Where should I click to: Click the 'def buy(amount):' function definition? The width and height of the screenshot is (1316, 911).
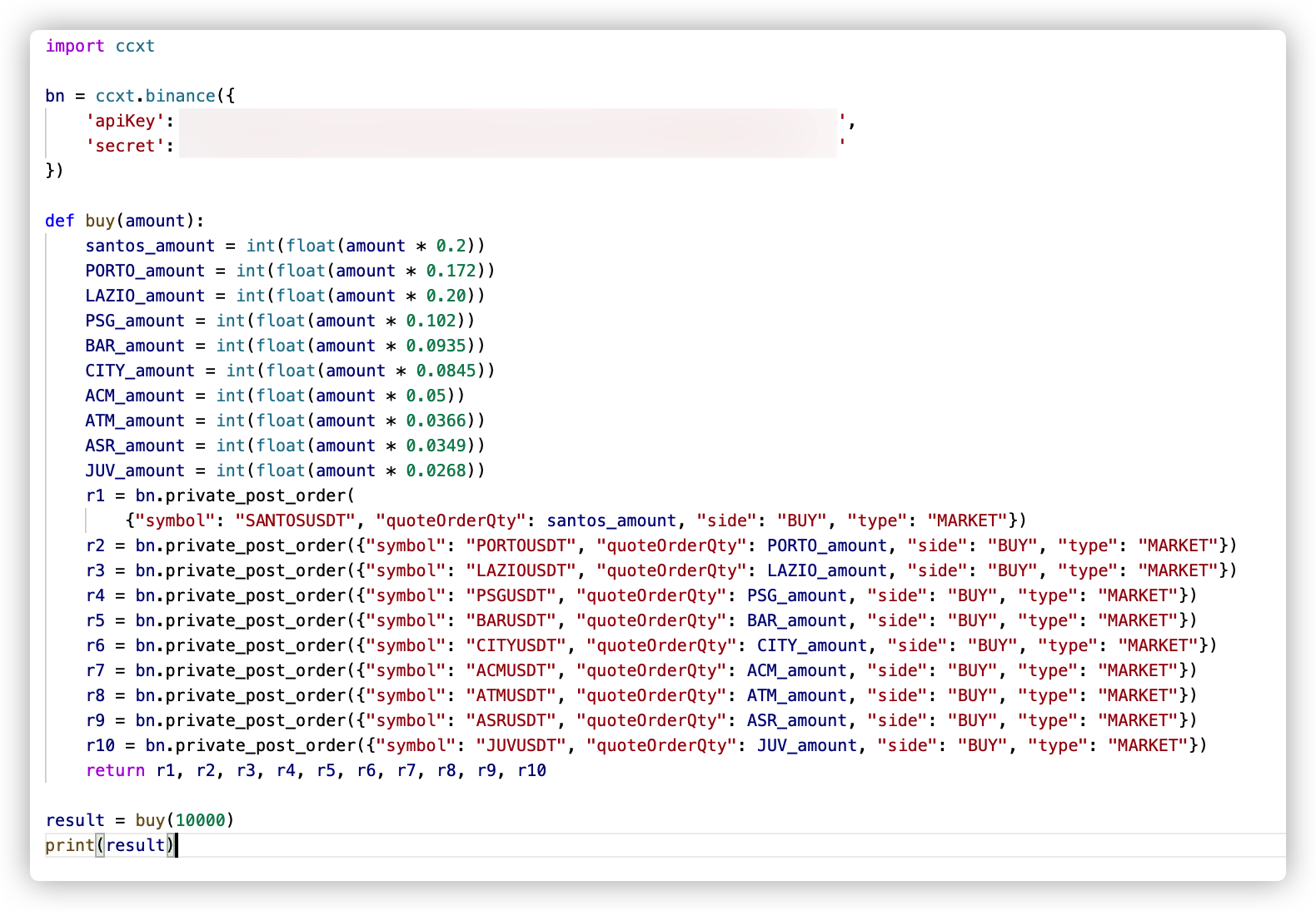click(x=125, y=221)
